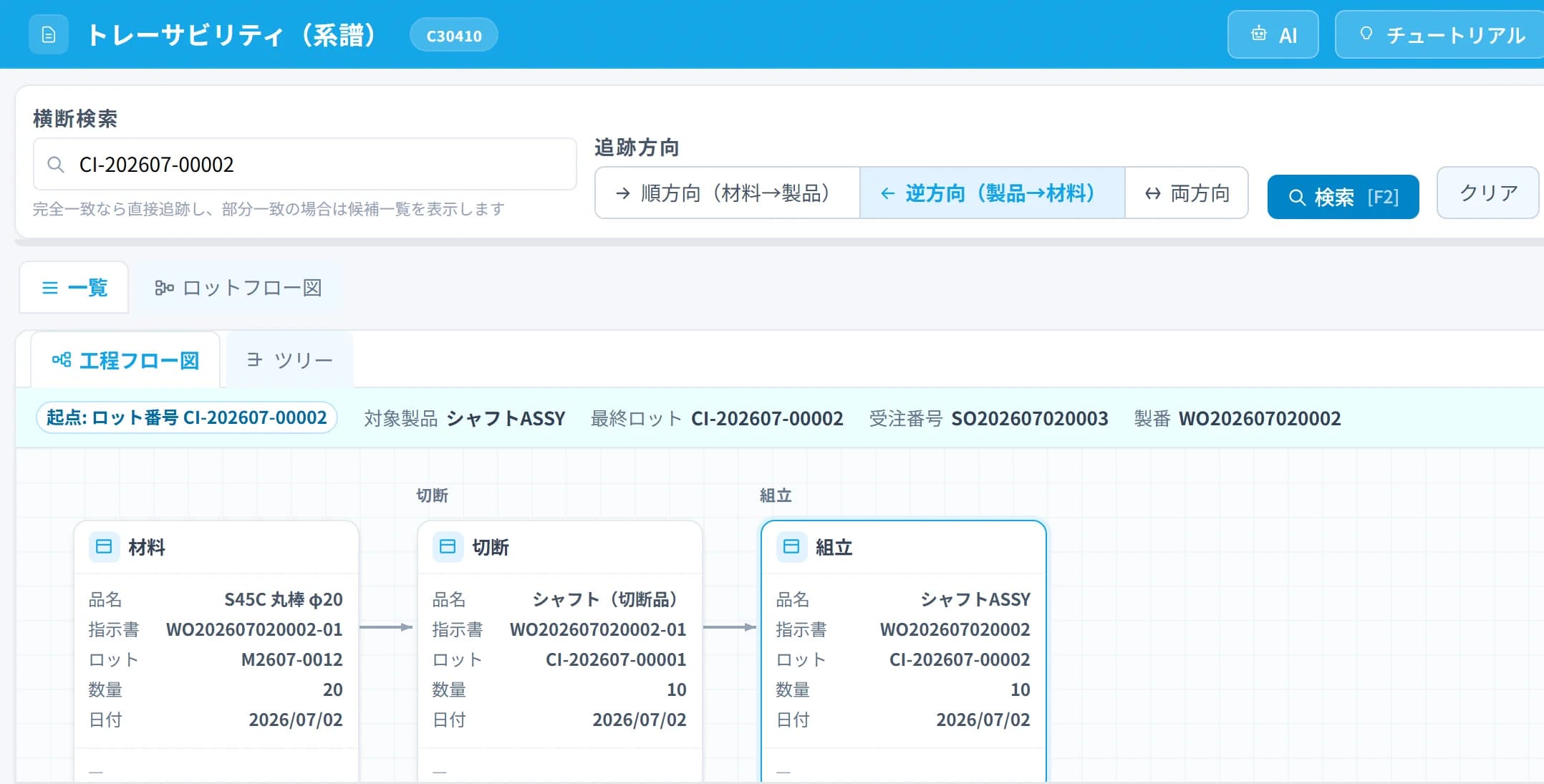Click lot value M2607-0012 in 材料 node
The height and width of the screenshot is (784, 1544).
click(291, 659)
